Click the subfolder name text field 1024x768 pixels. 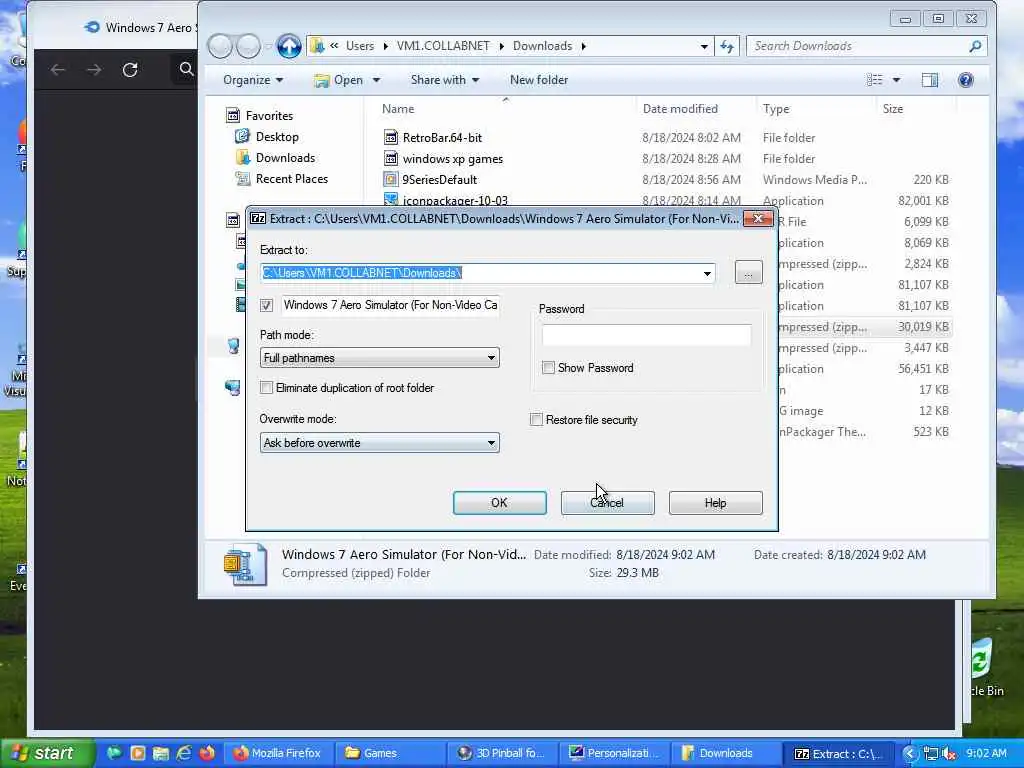391,305
